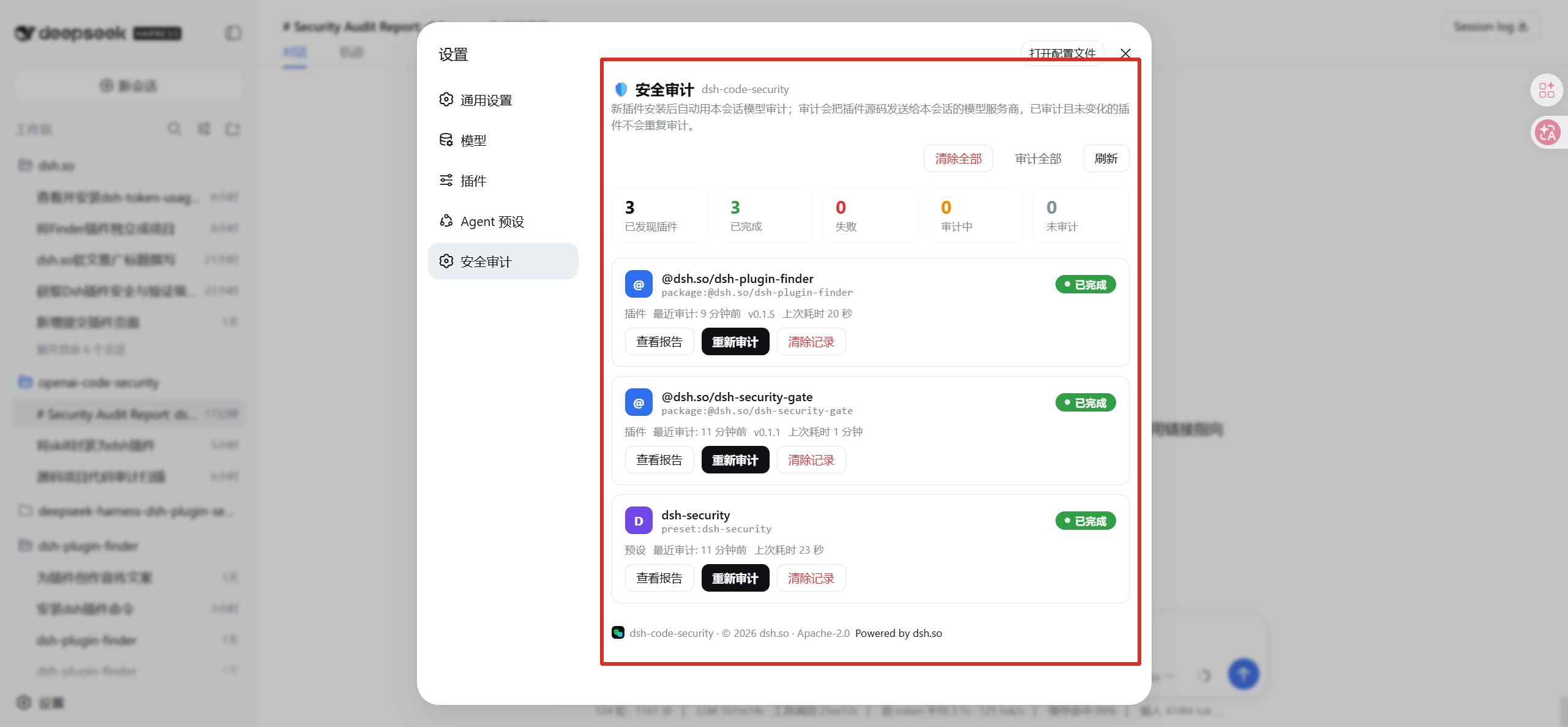1568x727 pixels.
Task: Click the purple D icon of dsh-security
Action: coord(639,521)
